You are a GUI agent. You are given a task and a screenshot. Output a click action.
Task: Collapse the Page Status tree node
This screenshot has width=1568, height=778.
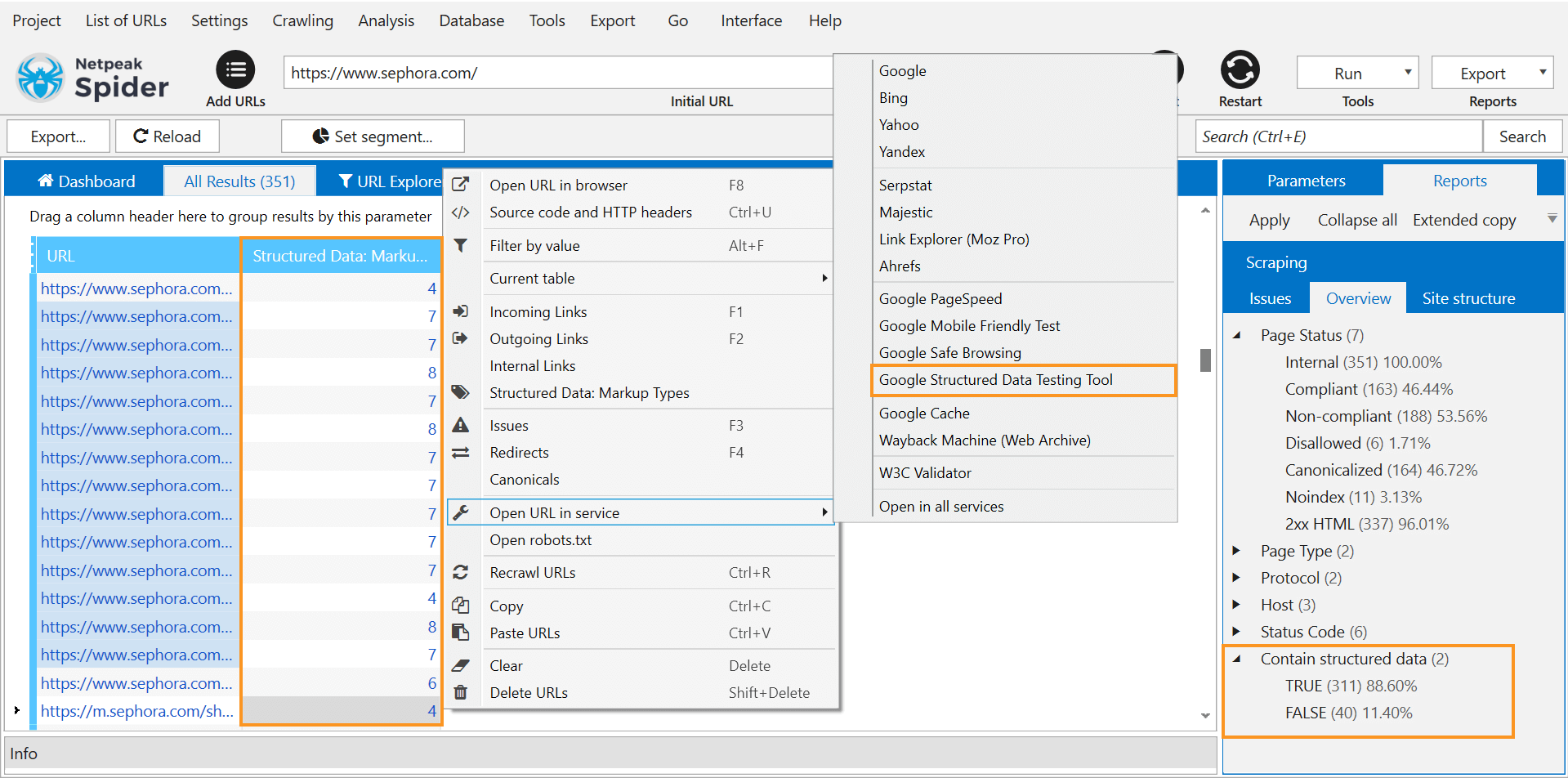(x=1237, y=335)
